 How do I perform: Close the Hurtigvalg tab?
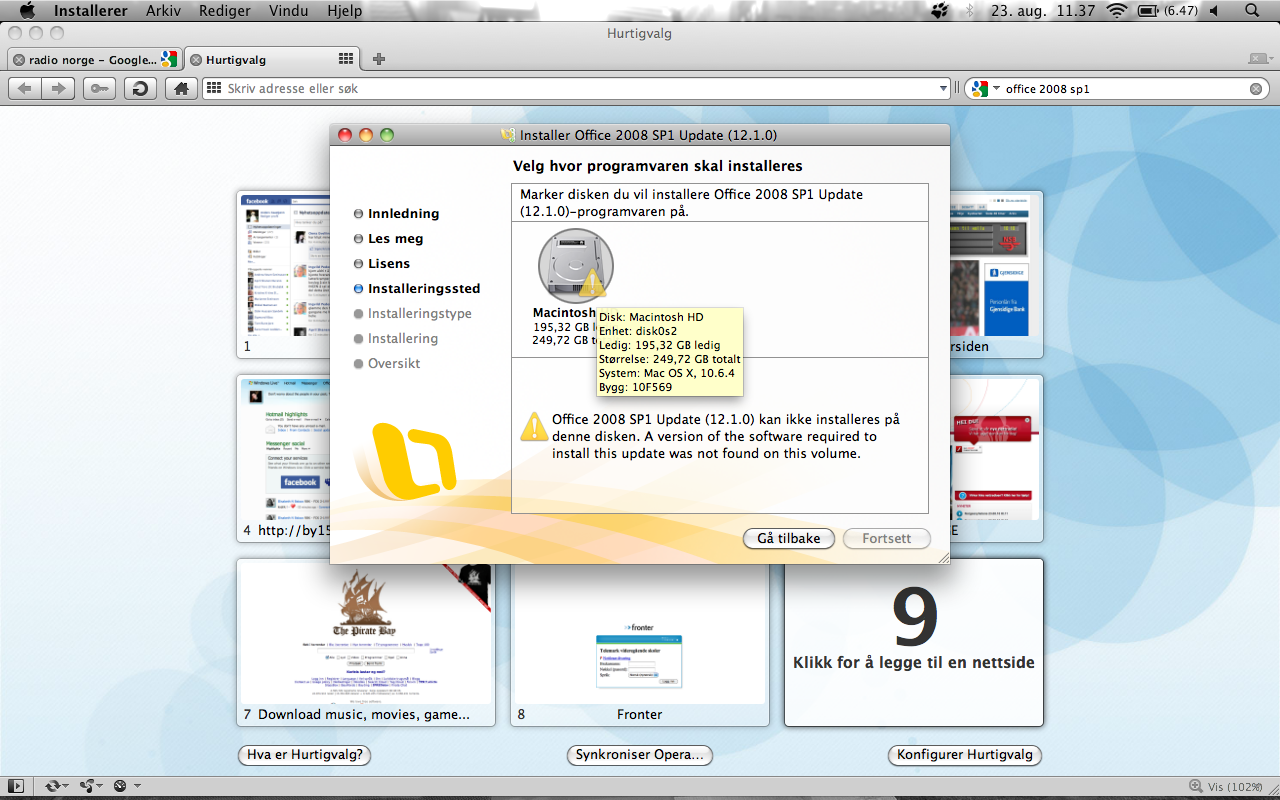196,60
